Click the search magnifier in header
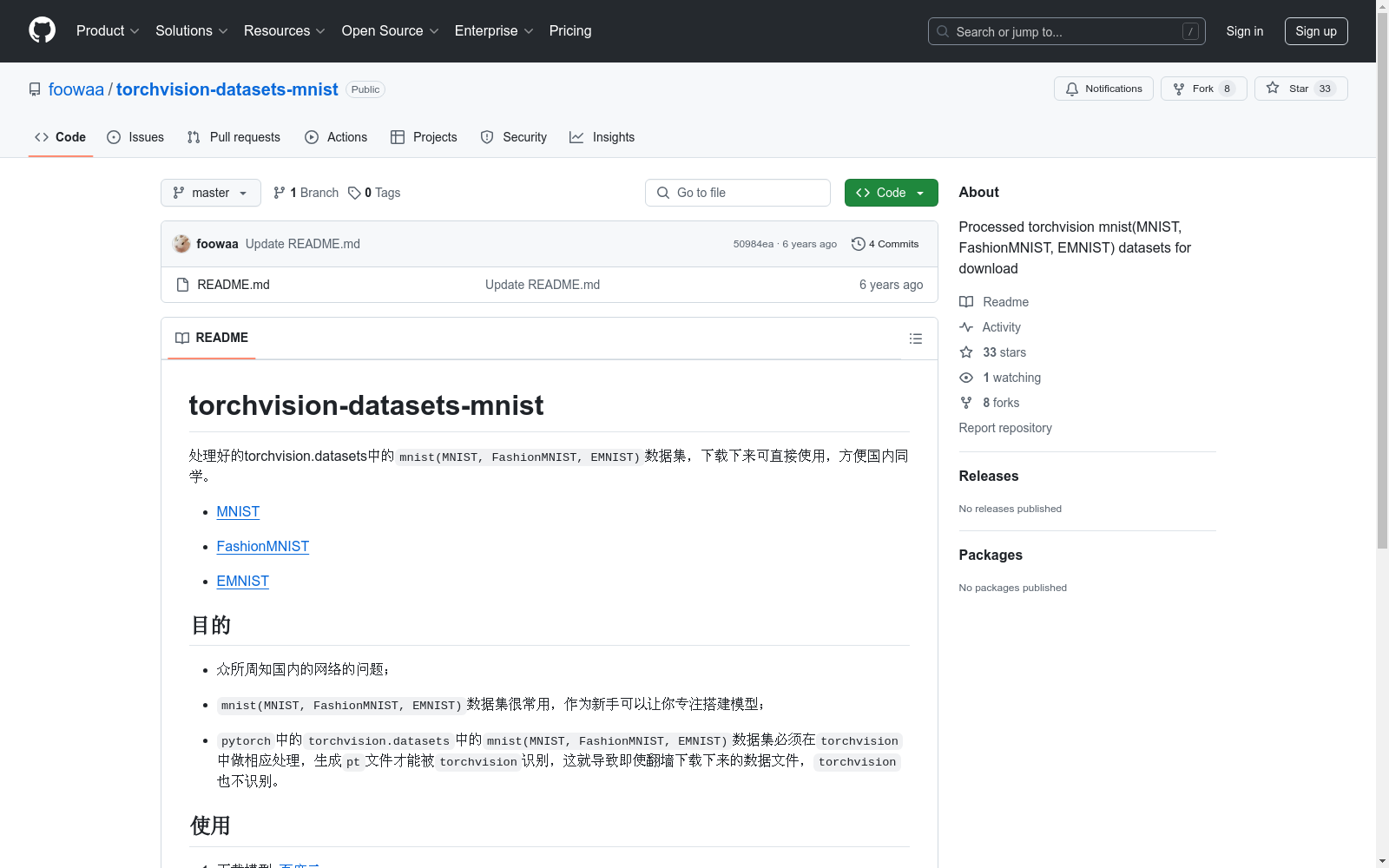This screenshot has width=1389, height=868. [943, 31]
